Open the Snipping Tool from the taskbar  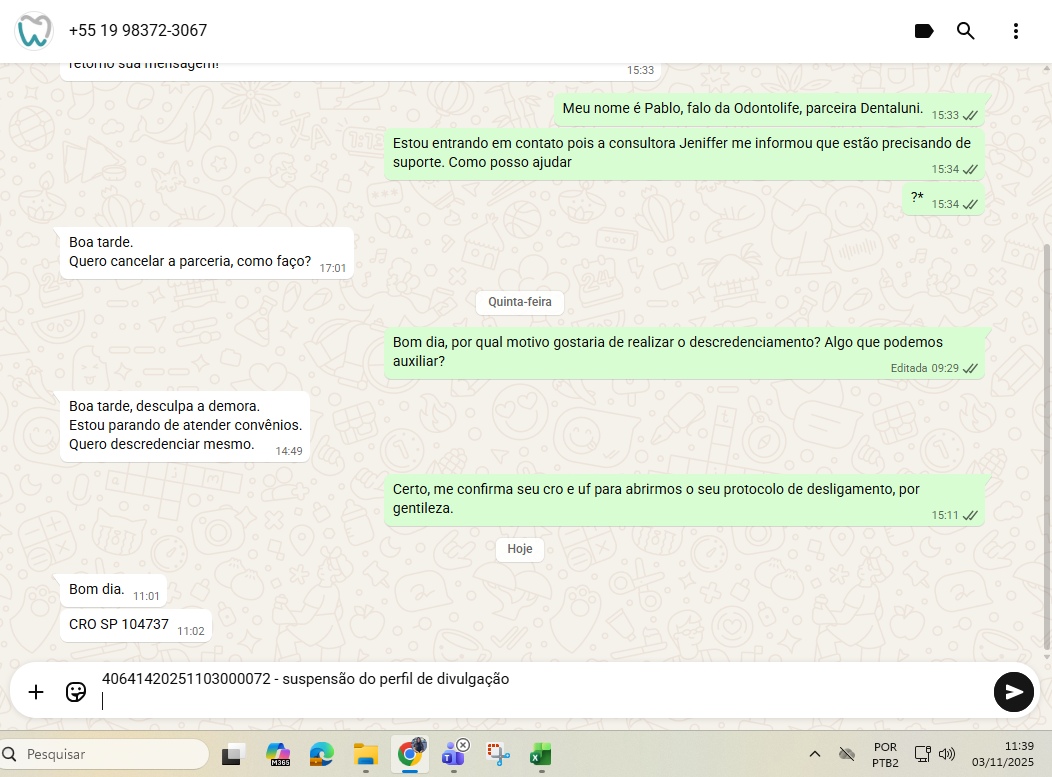(x=498, y=754)
